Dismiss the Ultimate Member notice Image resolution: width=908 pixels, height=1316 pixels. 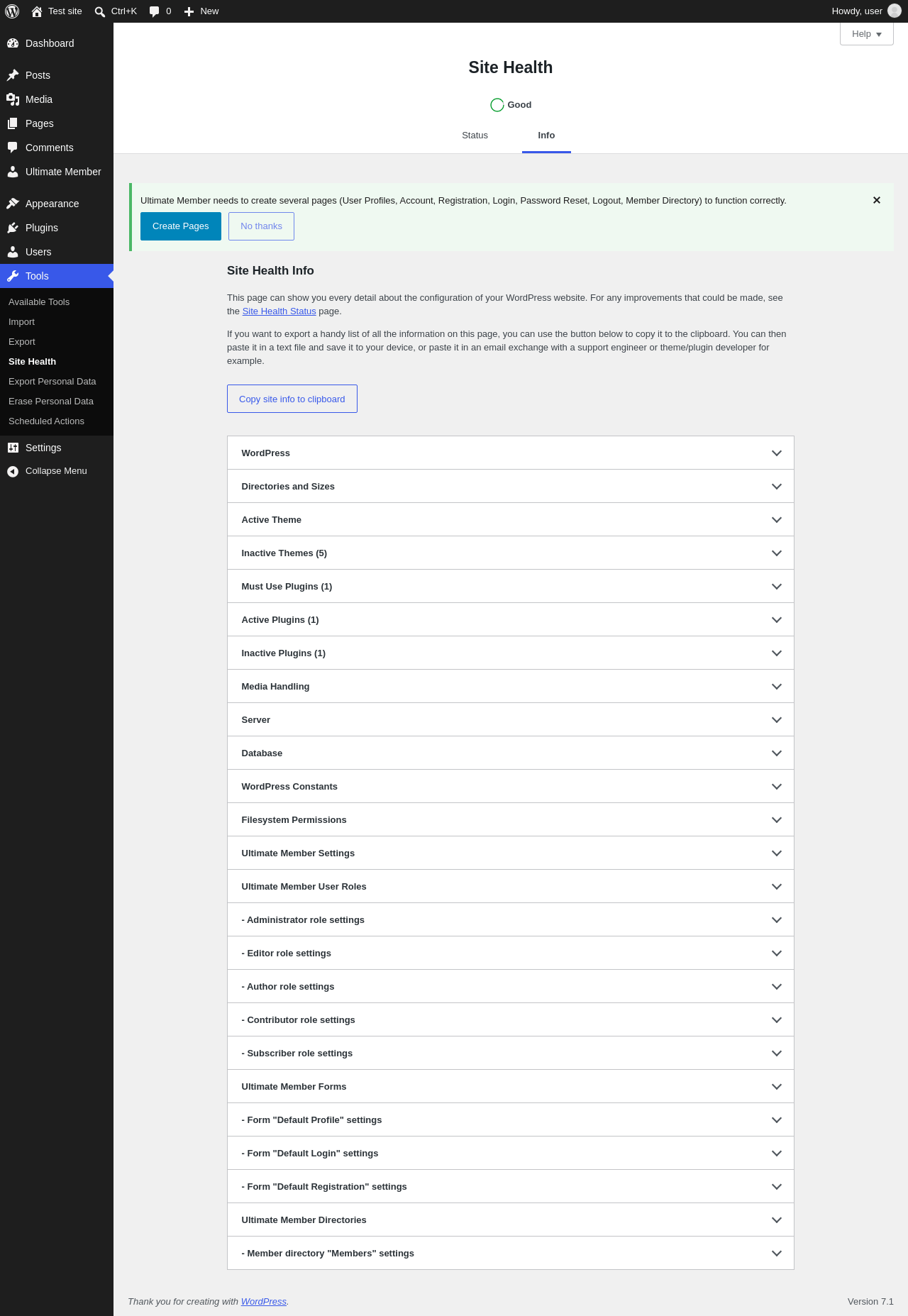(877, 200)
